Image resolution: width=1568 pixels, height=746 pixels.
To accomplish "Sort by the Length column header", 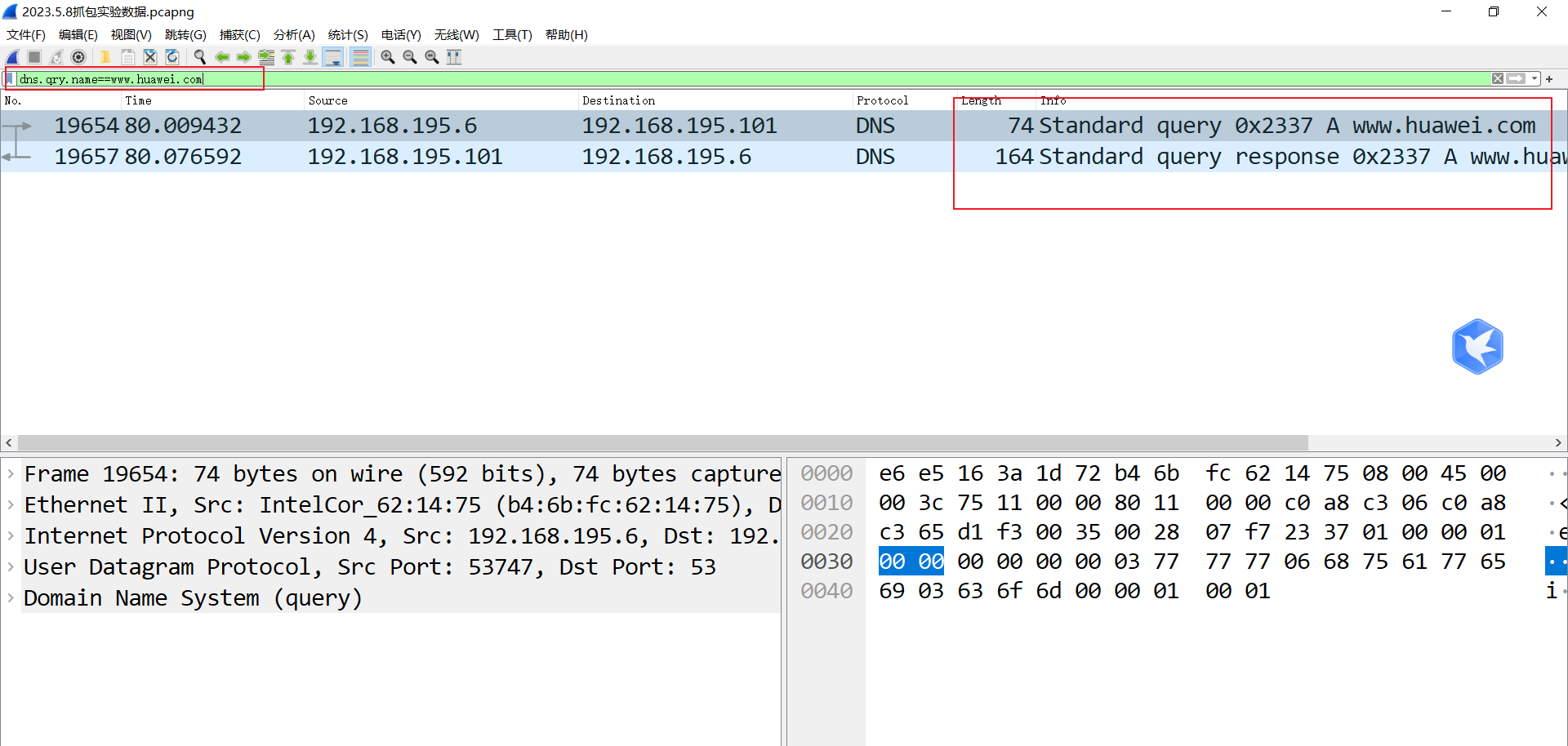I will (x=996, y=100).
